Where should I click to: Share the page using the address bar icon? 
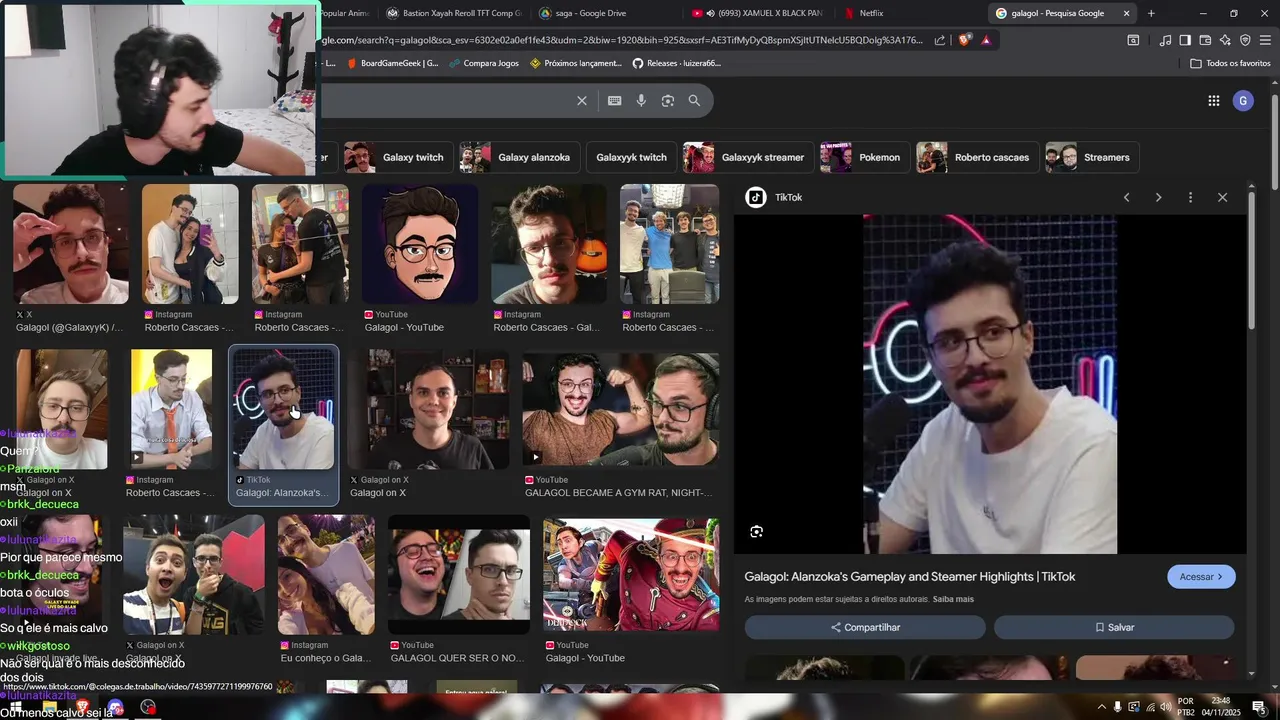point(940,40)
